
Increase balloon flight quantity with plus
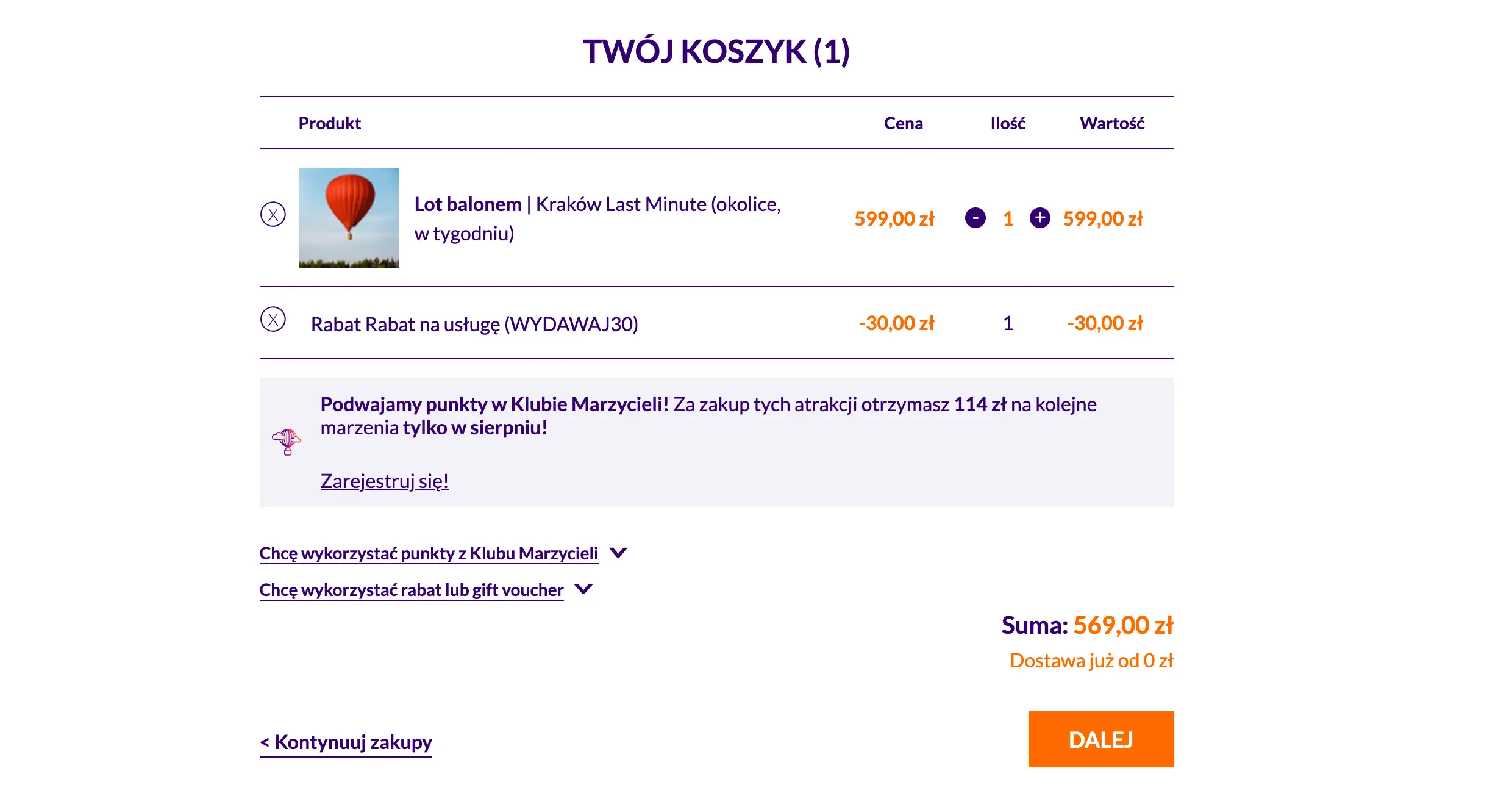[x=1039, y=218]
